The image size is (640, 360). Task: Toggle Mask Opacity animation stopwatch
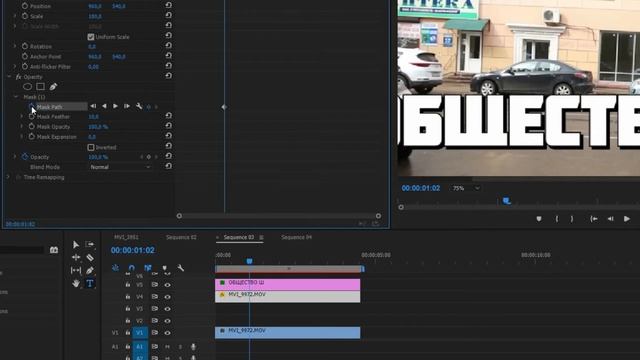31,127
